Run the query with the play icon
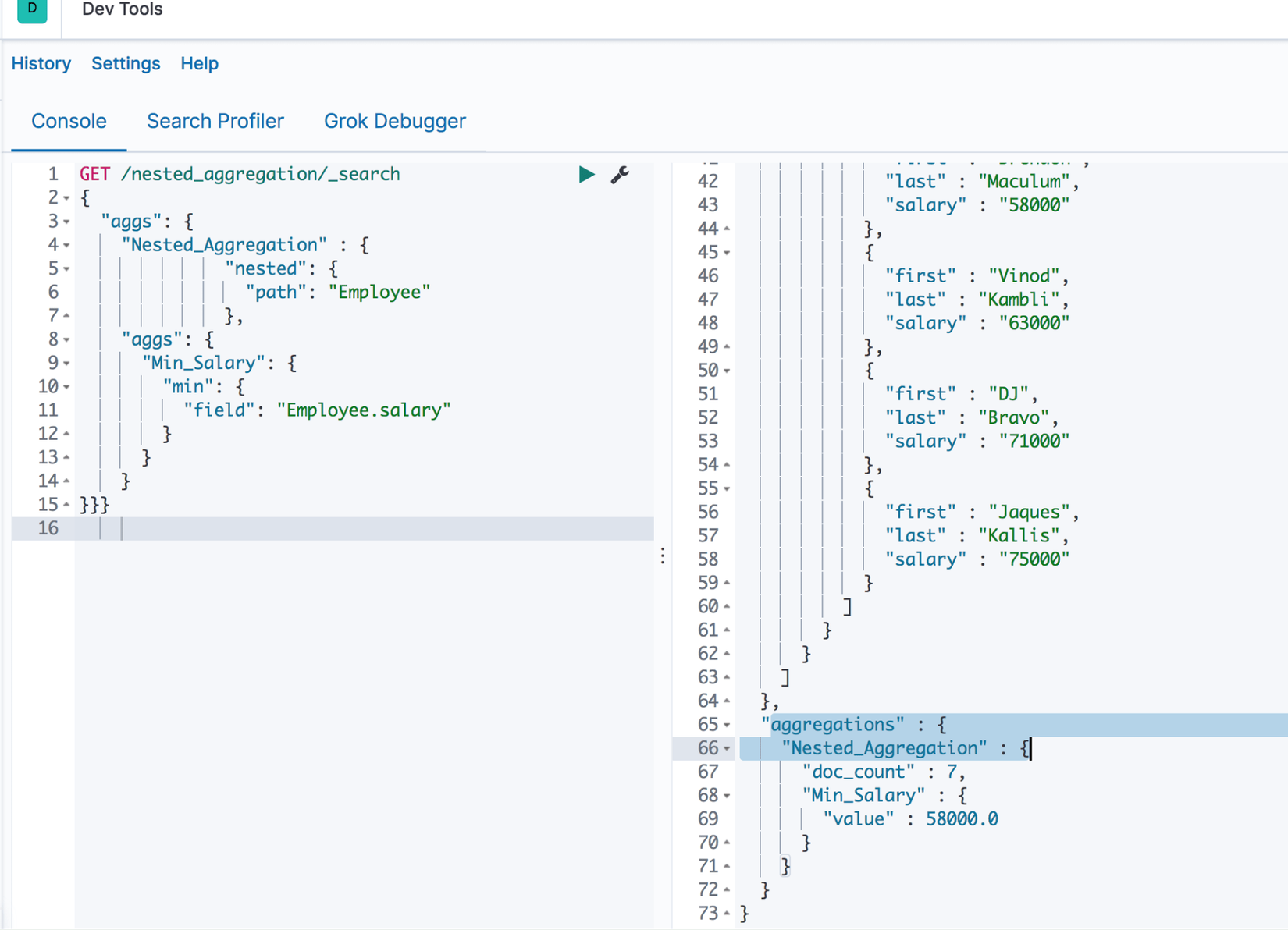Viewport: 1288px width, 930px height. click(x=586, y=174)
